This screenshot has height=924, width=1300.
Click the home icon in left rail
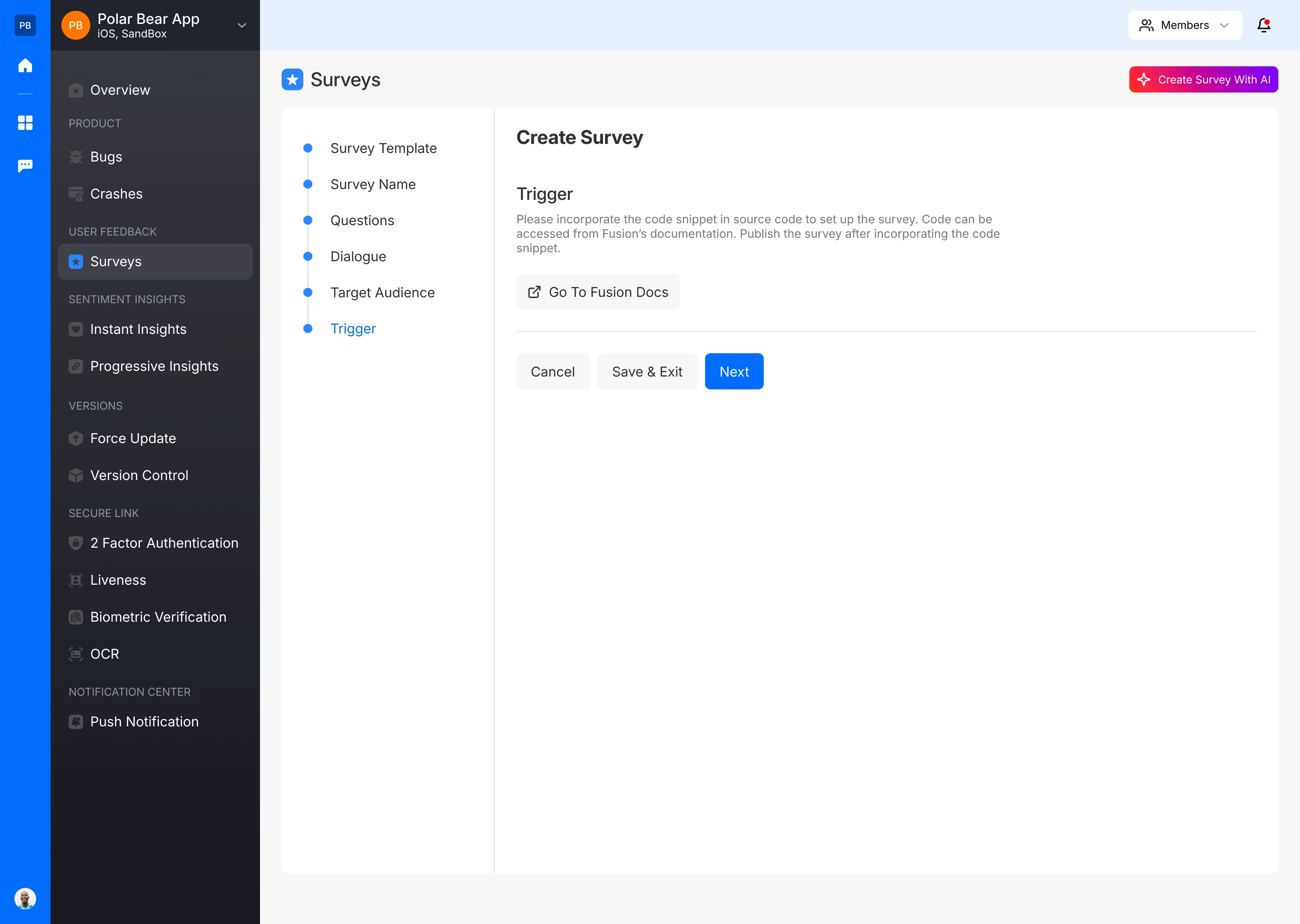click(x=25, y=65)
